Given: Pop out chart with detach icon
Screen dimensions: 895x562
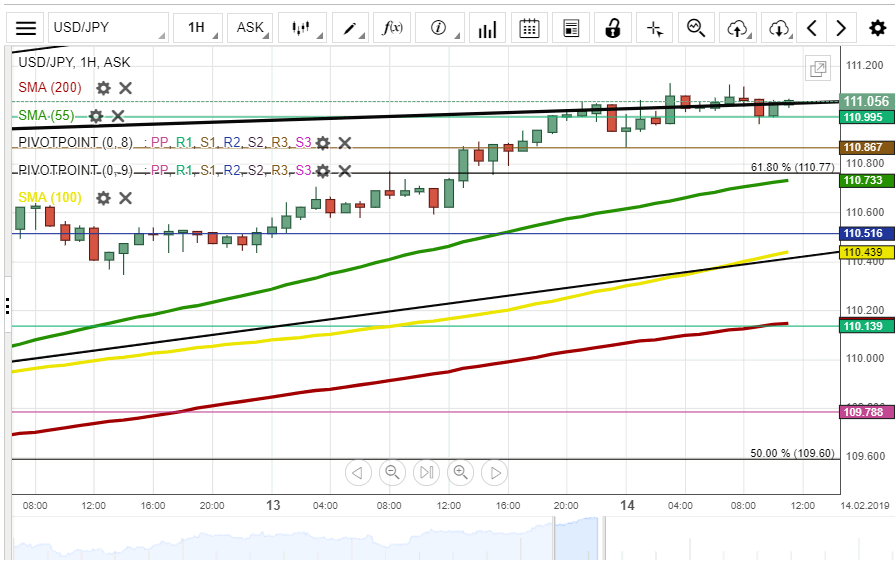Looking at the screenshot, I should tap(818, 69).
